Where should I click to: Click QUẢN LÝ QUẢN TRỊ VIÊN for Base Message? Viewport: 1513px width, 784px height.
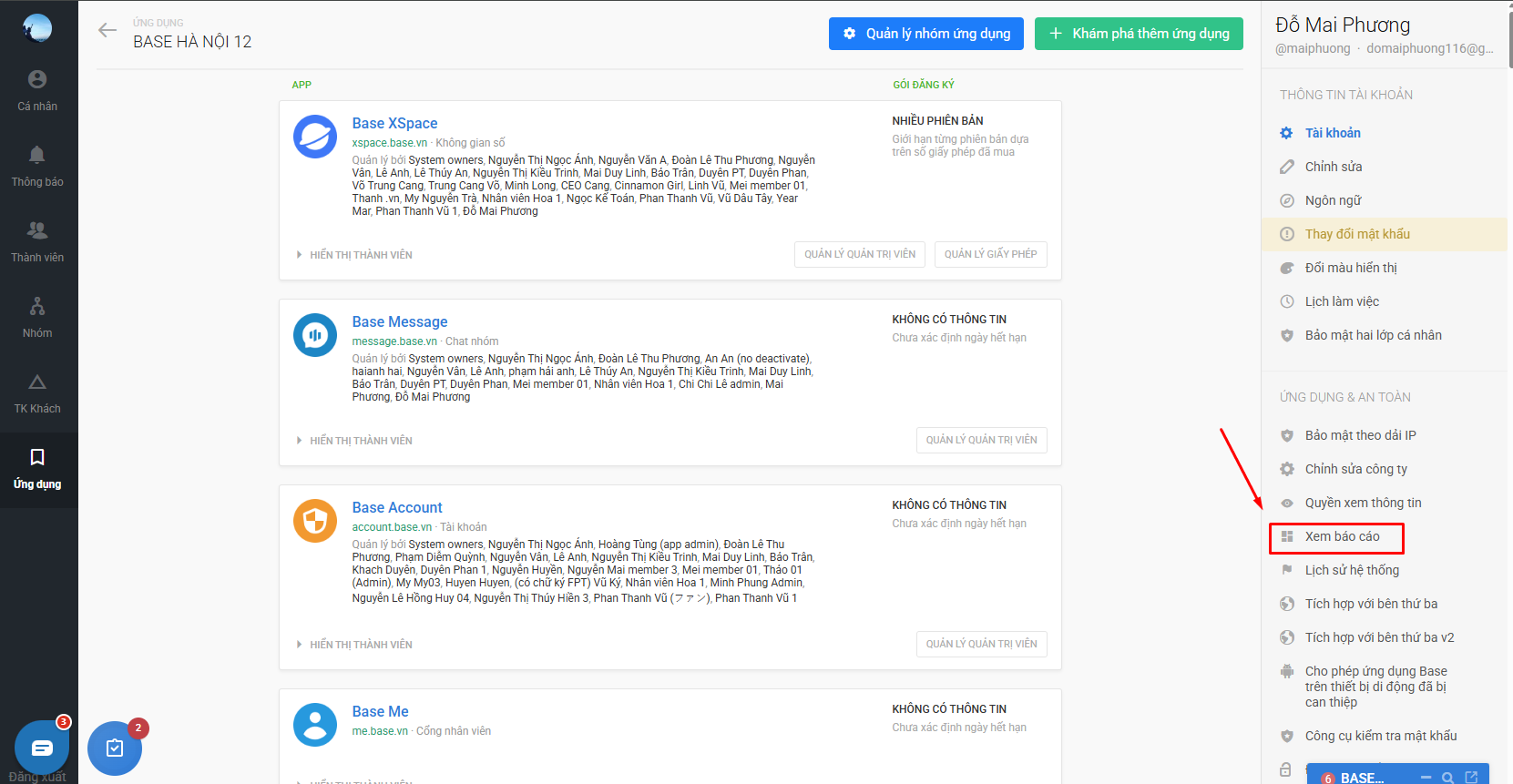coord(982,440)
